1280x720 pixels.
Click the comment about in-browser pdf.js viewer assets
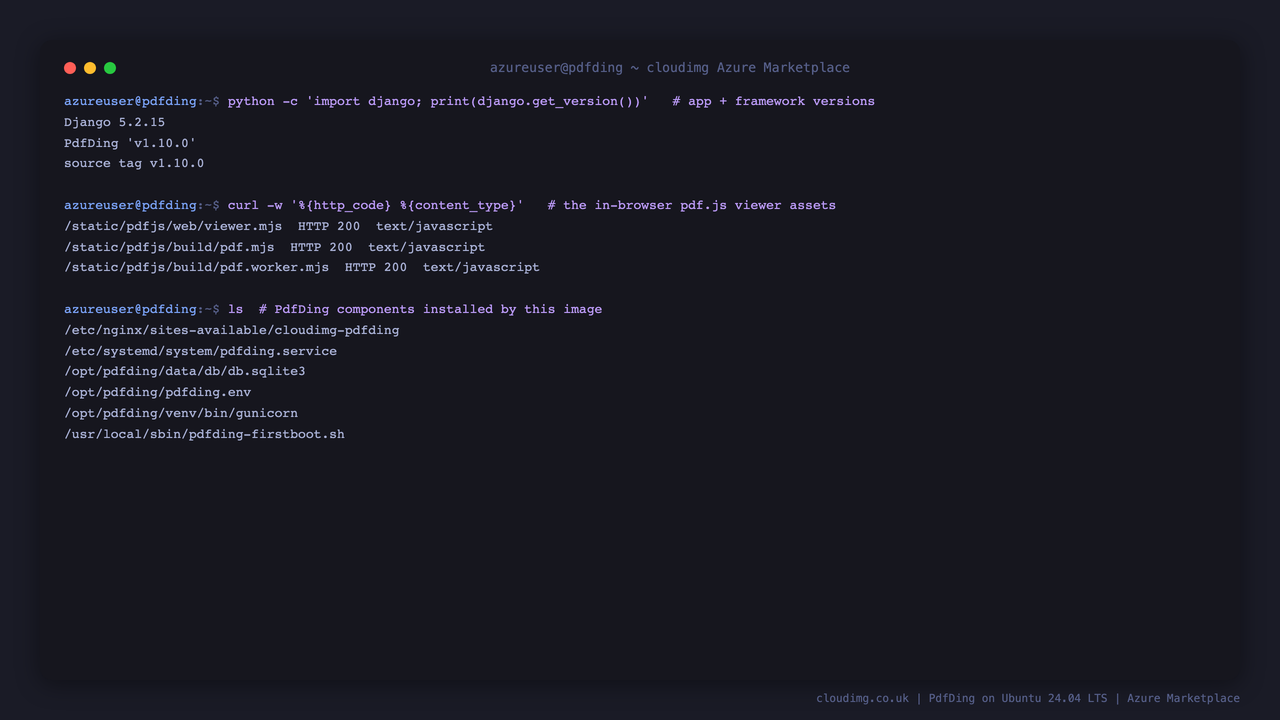point(691,205)
